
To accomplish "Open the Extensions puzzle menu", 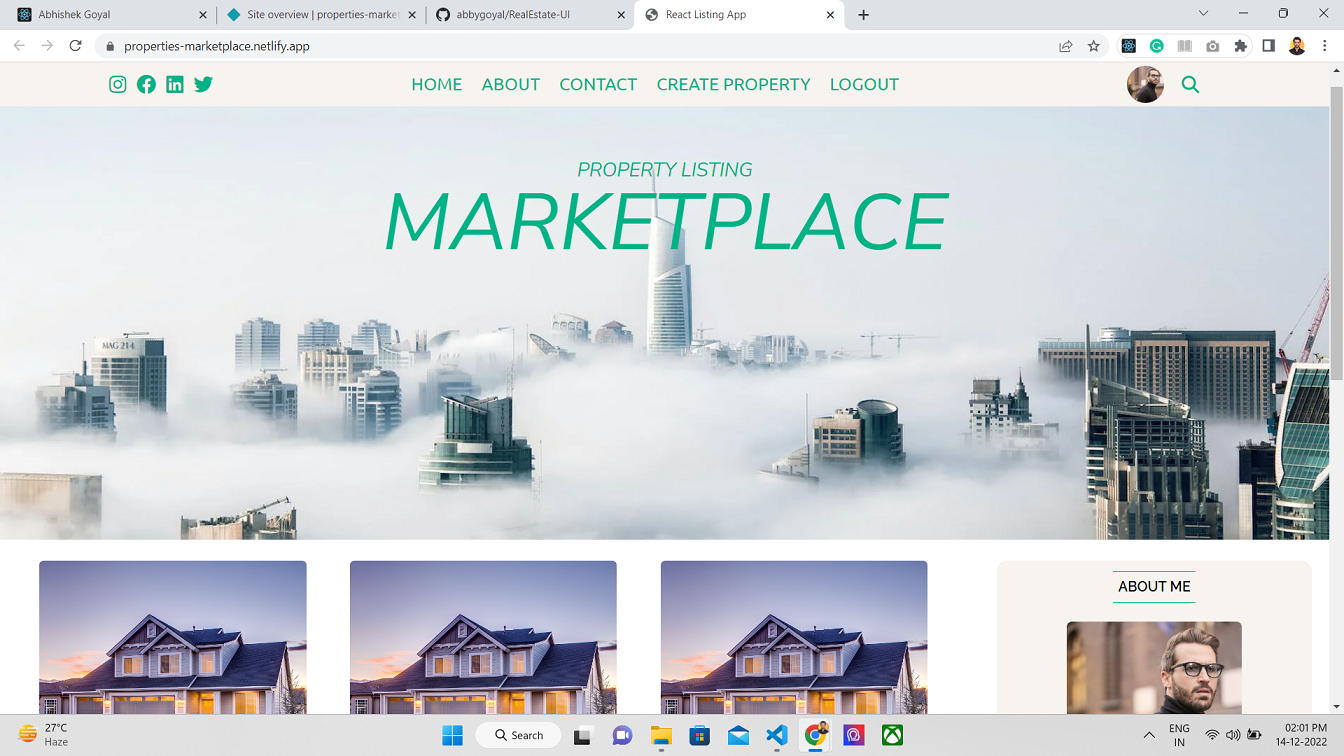I will [1241, 46].
